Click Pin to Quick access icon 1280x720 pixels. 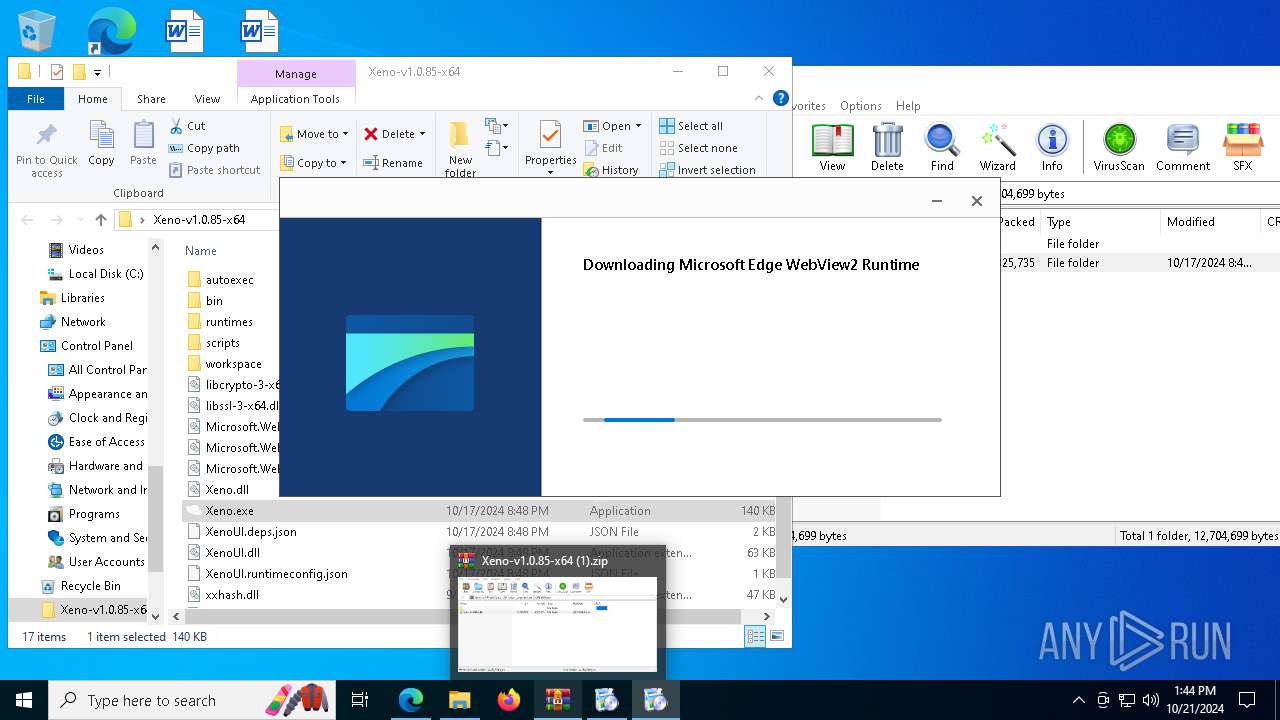point(46,150)
